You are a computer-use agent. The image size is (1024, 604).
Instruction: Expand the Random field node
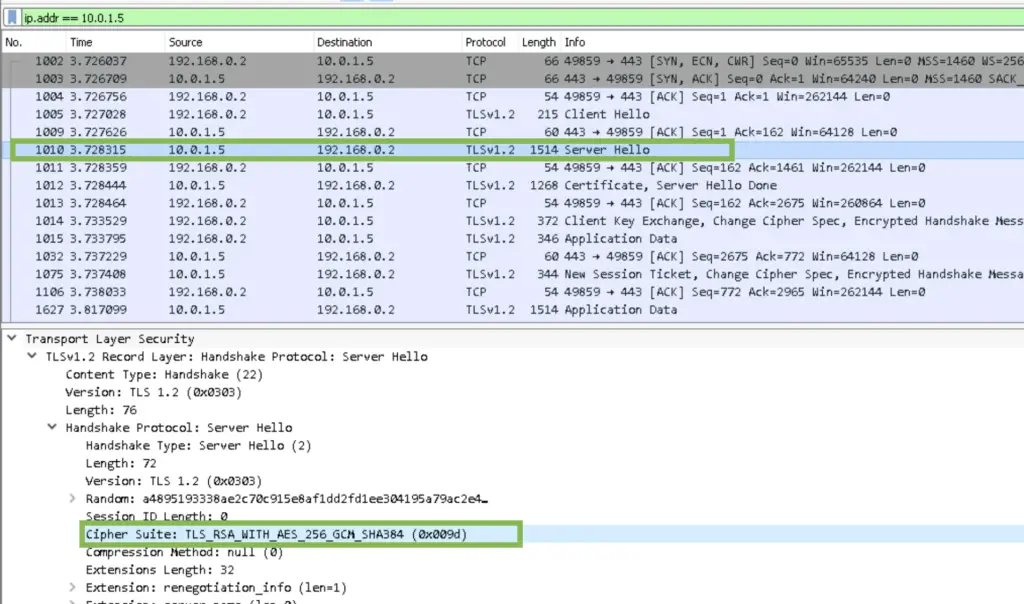(72, 498)
